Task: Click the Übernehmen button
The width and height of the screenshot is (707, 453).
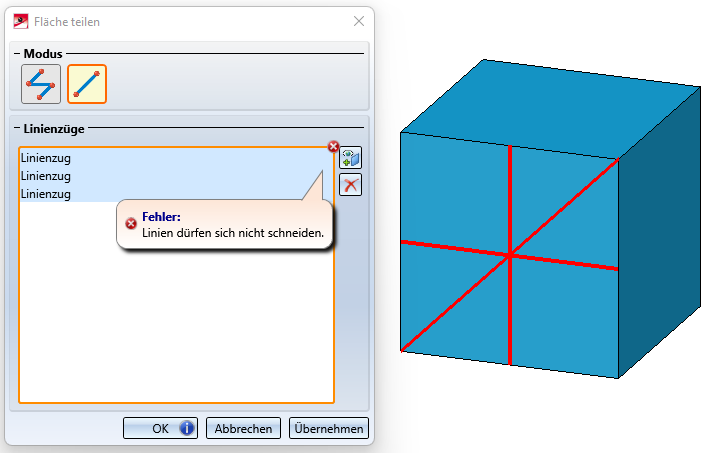Action: pos(329,428)
